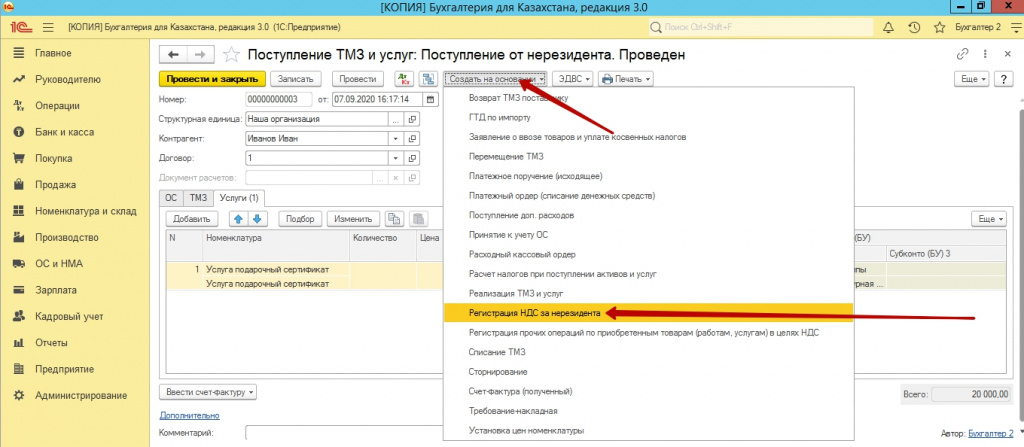
Task: Click Изменить button
Action: click(x=353, y=219)
